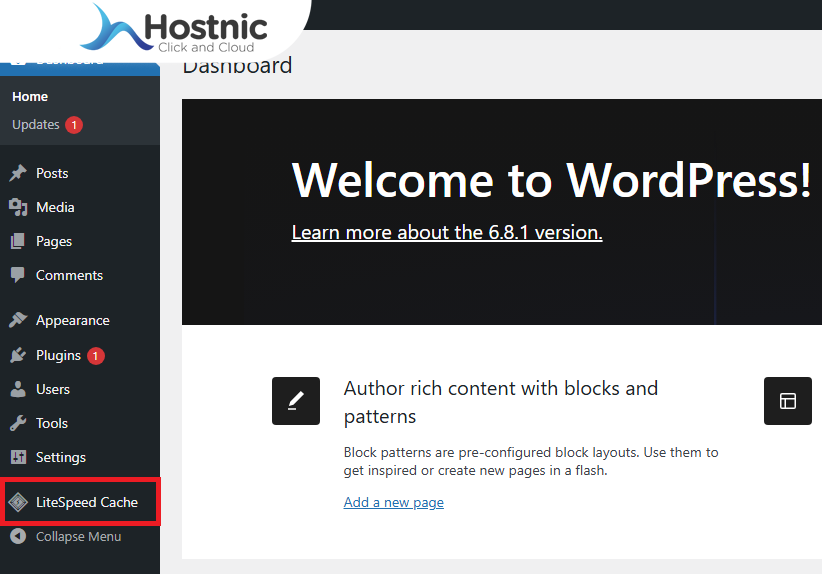Click the layout template icon tile
823x576 pixels.
(x=787, y=401)
